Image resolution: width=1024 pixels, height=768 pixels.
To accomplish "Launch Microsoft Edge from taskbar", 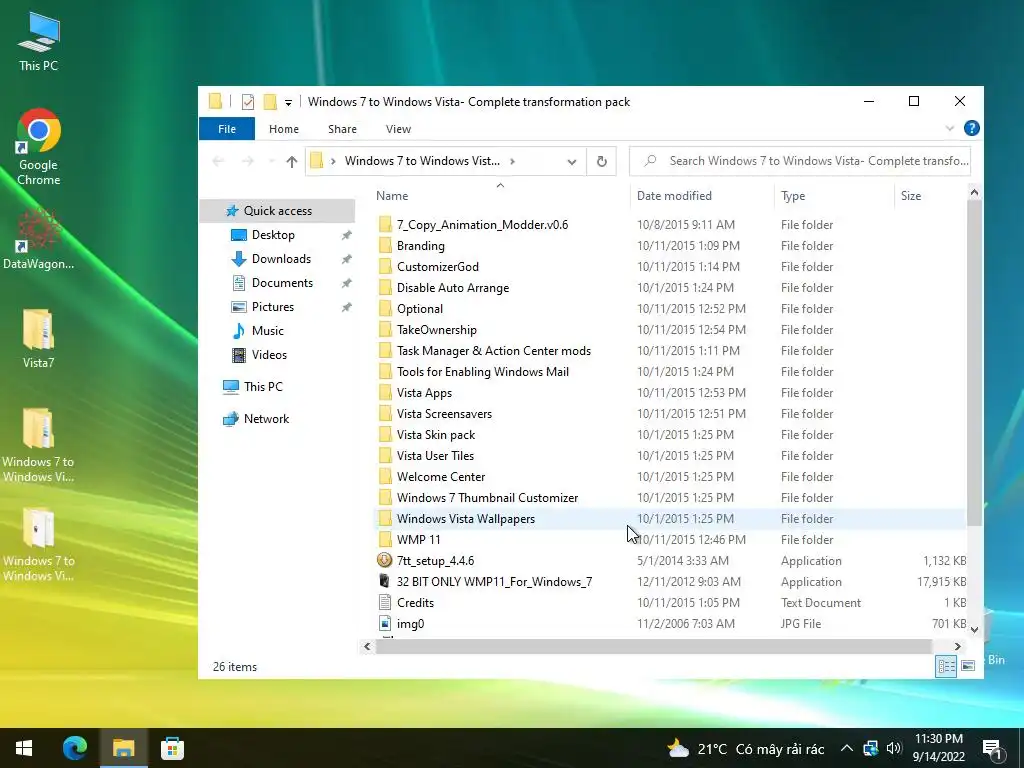I will click(x=74, y=748).
